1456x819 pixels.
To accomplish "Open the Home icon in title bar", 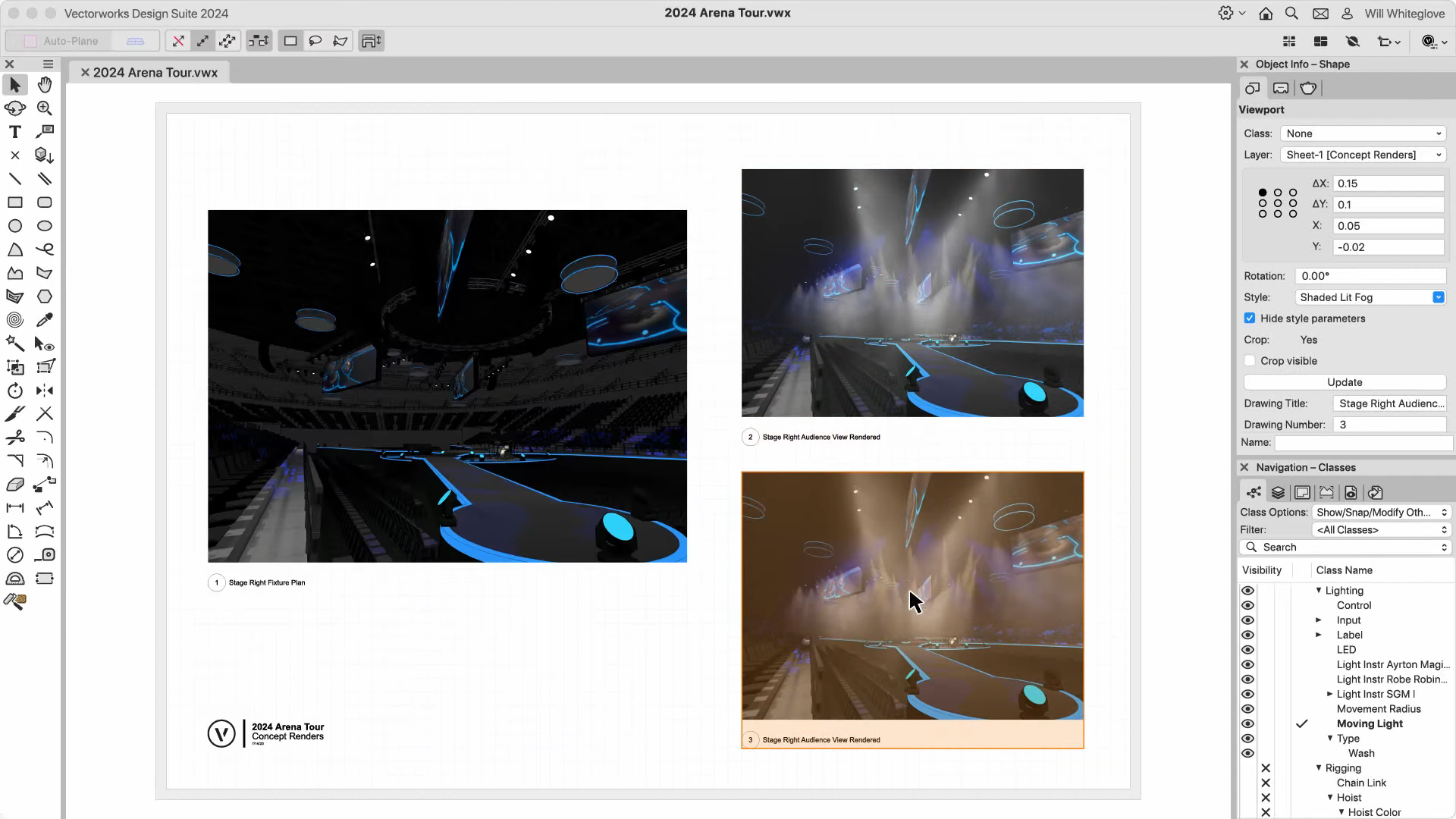I will point(1266,14).
